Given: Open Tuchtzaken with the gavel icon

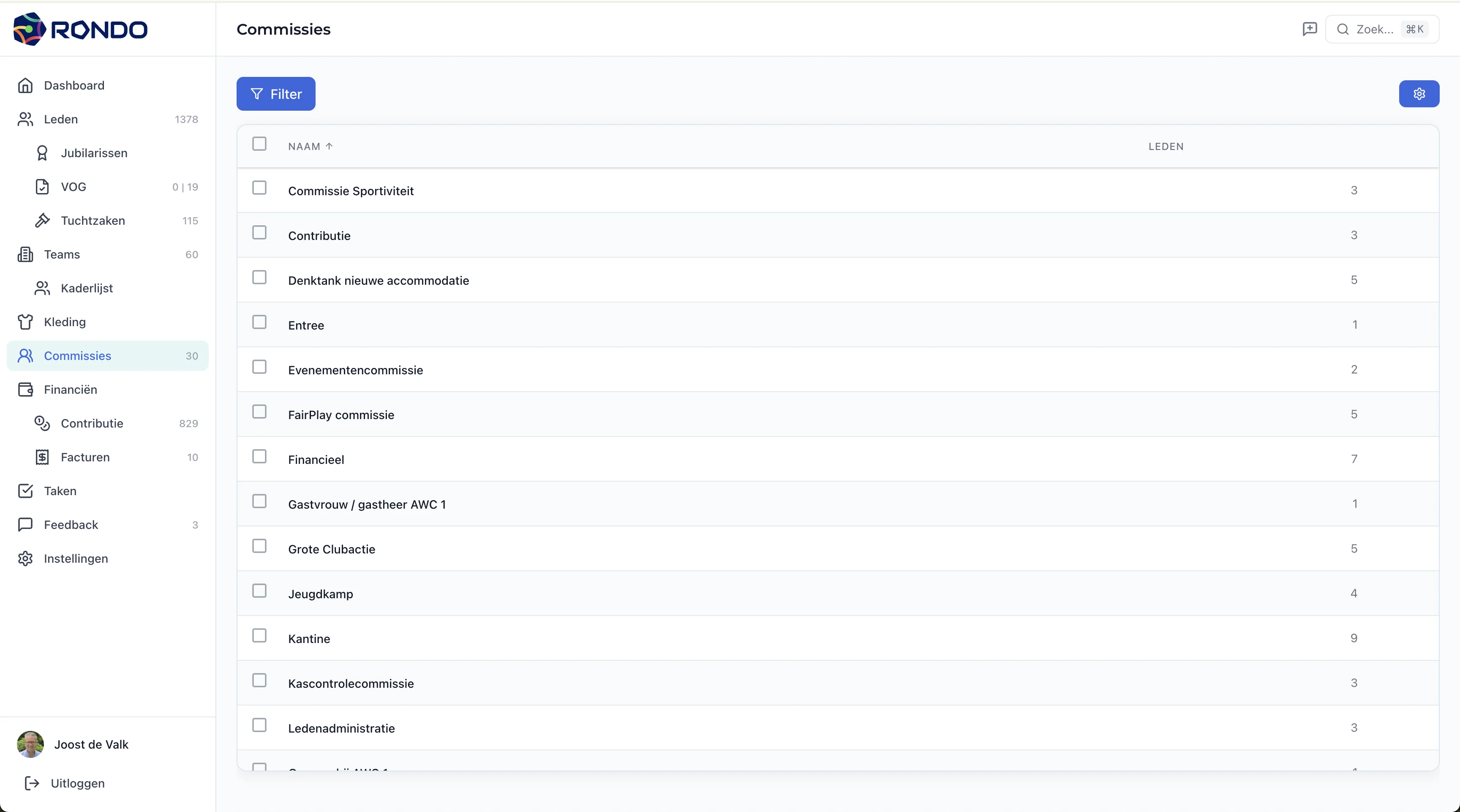Looking at the screenshot, I should pyautogui.click(x=42, y=221).
